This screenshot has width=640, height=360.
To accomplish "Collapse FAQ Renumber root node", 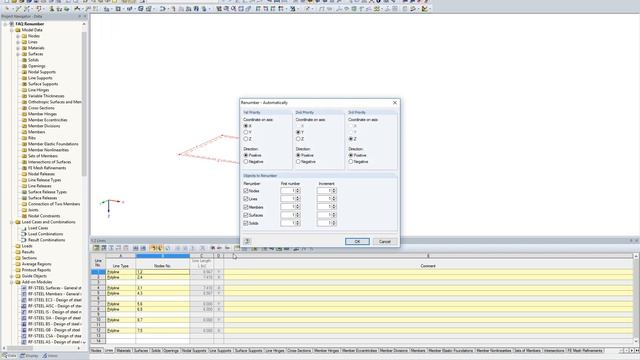I will click(5, 24).
